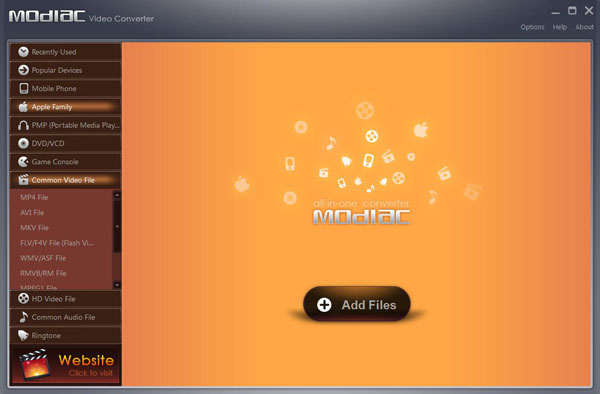This screenshot has height=394, width=600.
Task: Click the DVD/VCD disc icon
Action: click(23, 143)
